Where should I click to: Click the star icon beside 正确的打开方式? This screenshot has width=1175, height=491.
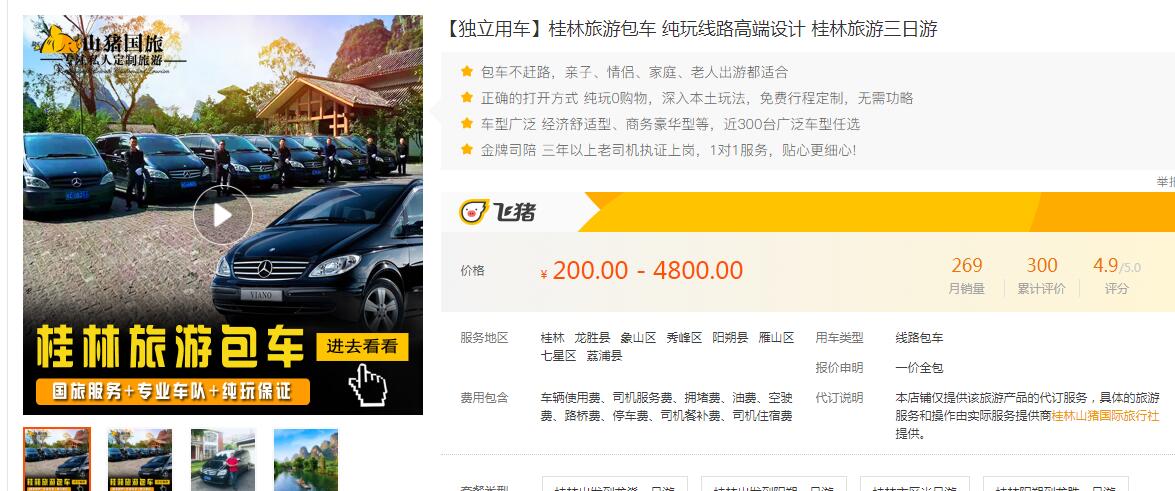click(x=467, y=97)
